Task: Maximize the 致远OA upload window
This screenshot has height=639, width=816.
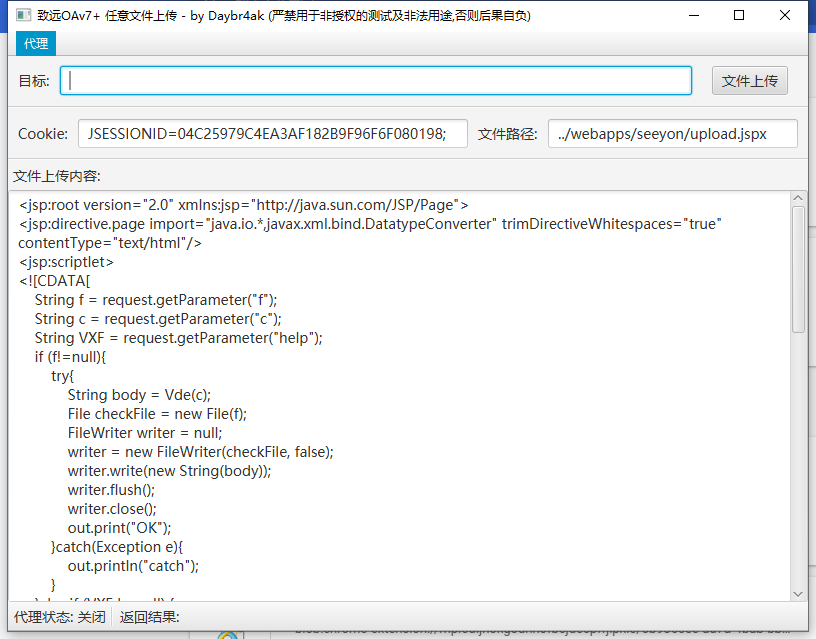Action: click(x=738, y=16)
